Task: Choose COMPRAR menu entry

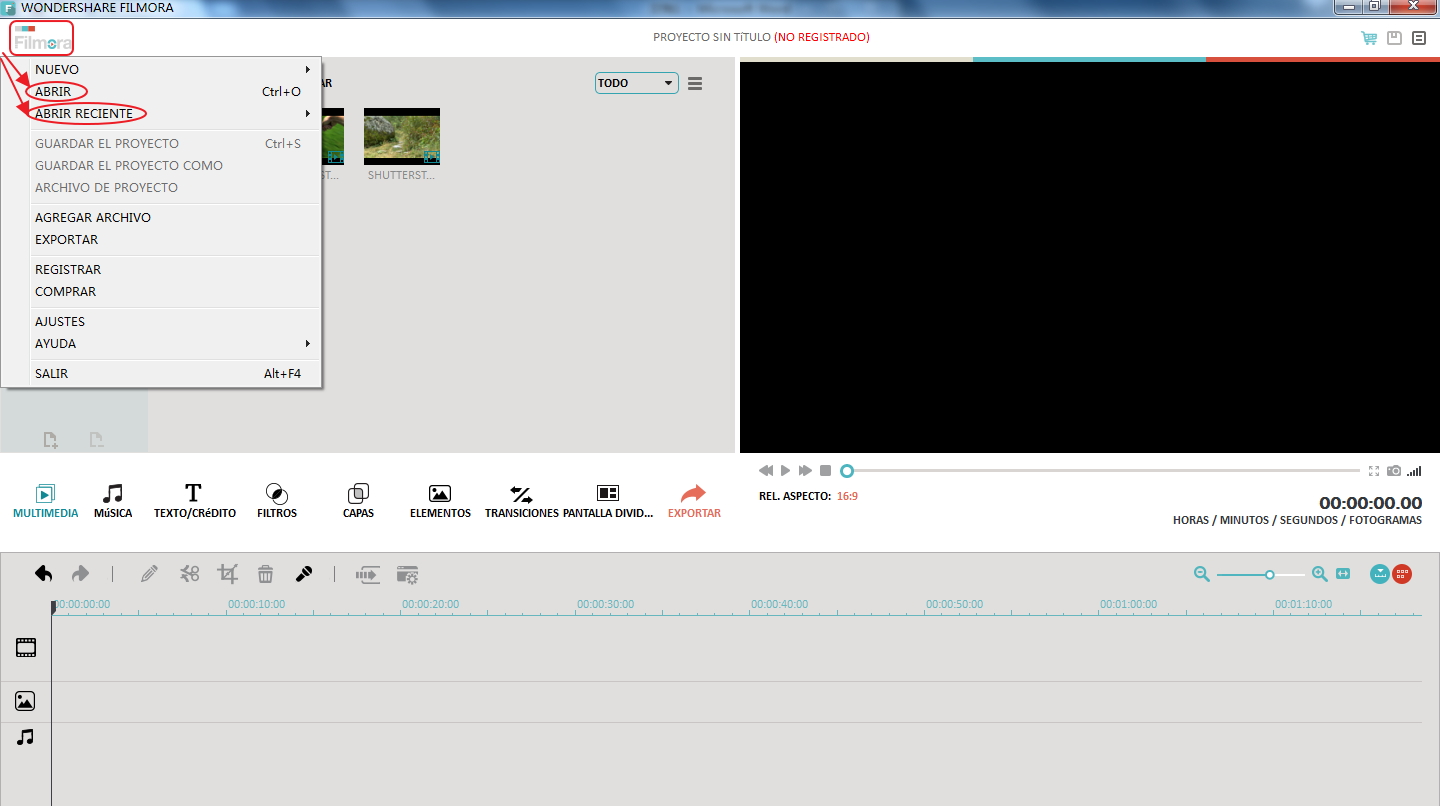Action: point(161,291)
